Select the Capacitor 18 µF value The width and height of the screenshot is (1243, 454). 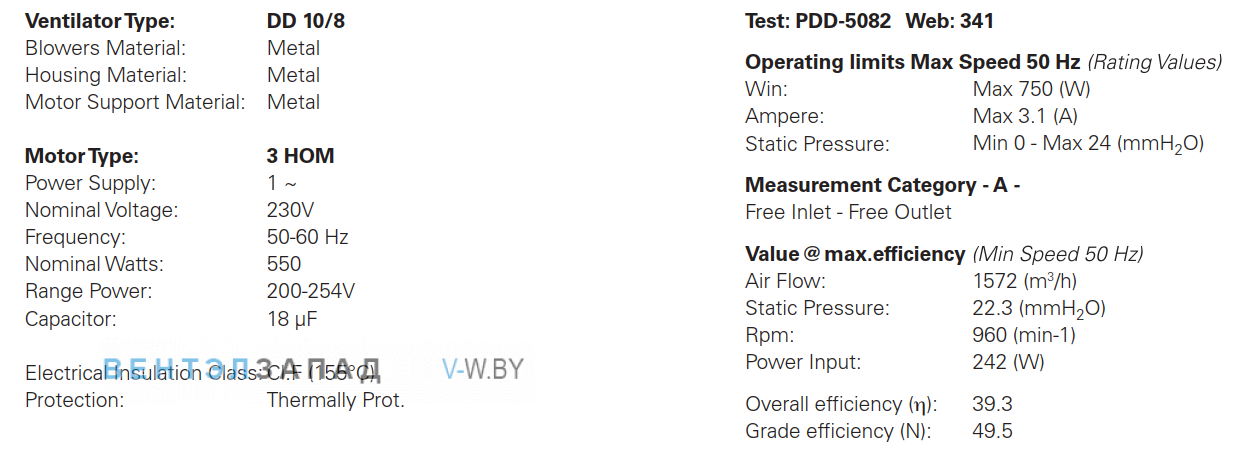pyautogui.click(x=292, y=319)
